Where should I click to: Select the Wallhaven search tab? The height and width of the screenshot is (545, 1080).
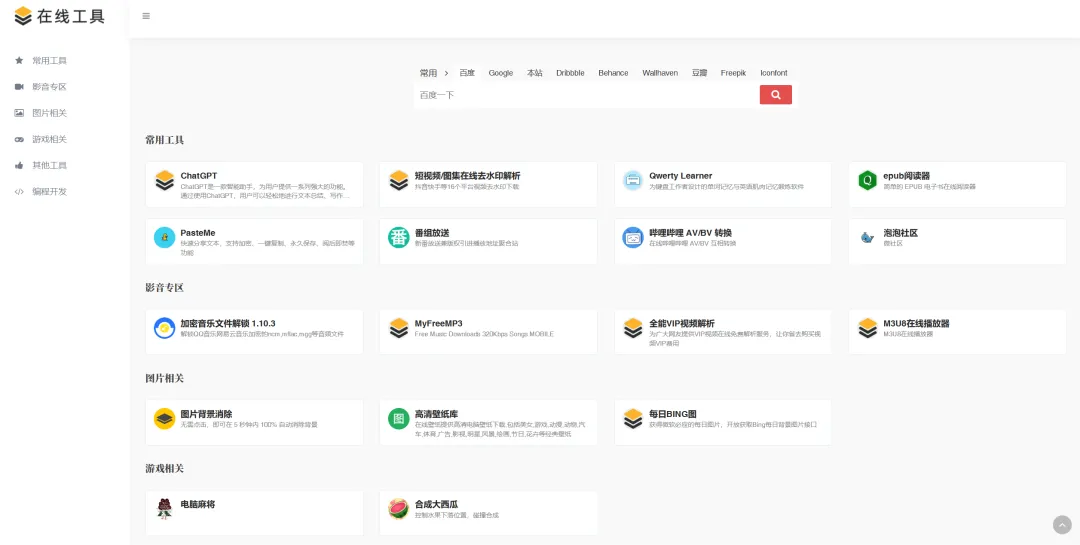tap(660, 73)
